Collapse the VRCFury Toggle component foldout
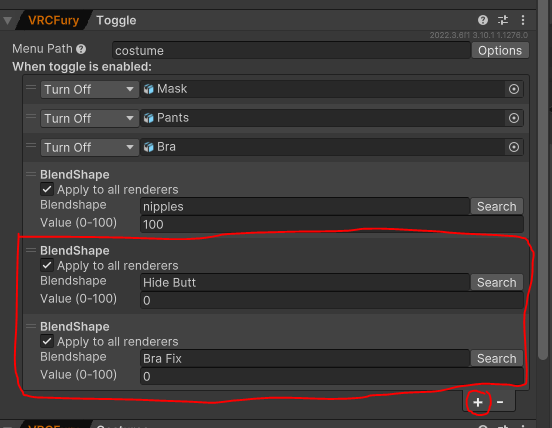This screenshot has height=428, width=552. pyautogui.click(x=7, y=20)
